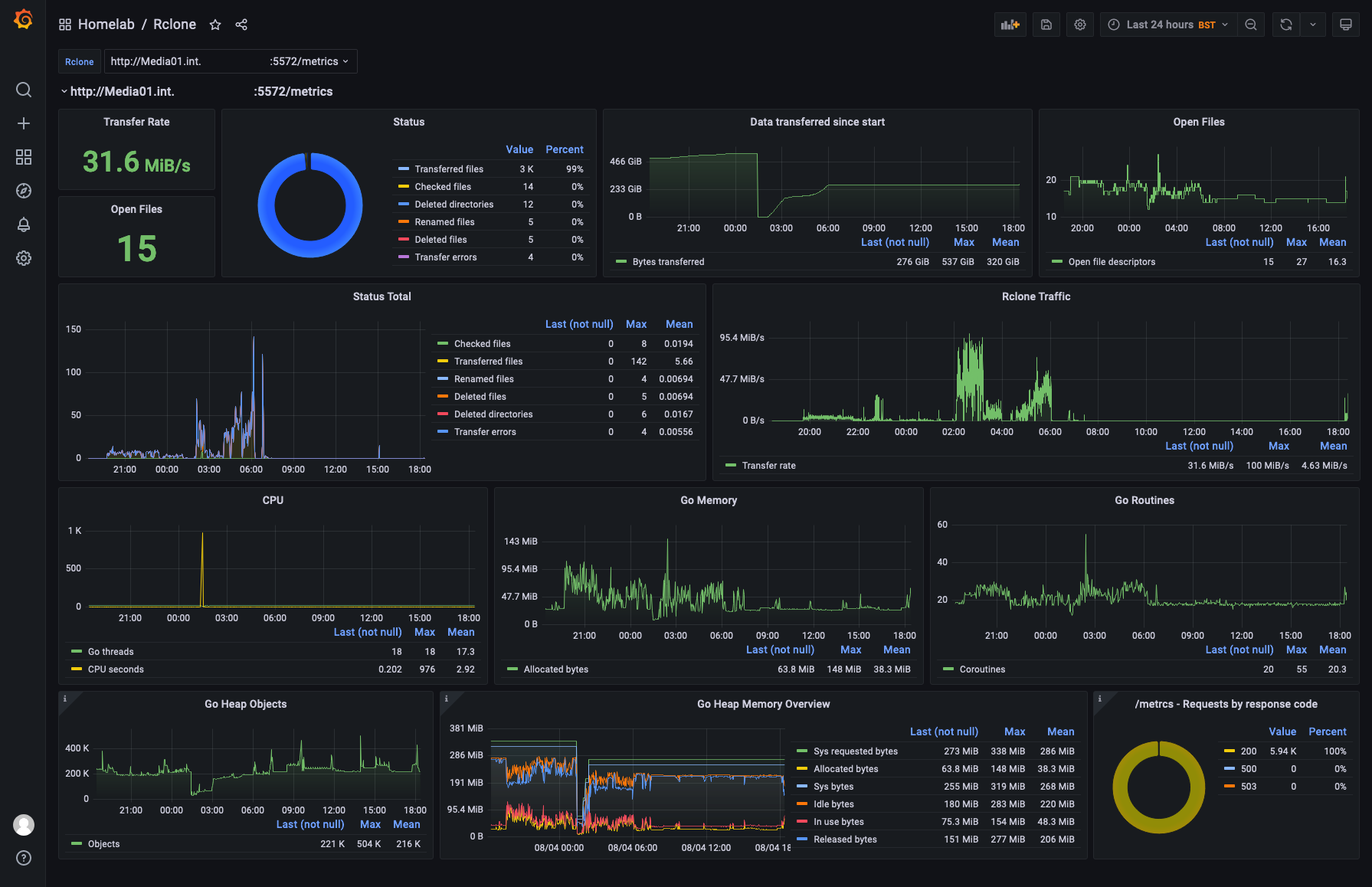Open the Dashboards icon in sidebar
This screenshot has width=1372, height=887.
click(23, 157)
